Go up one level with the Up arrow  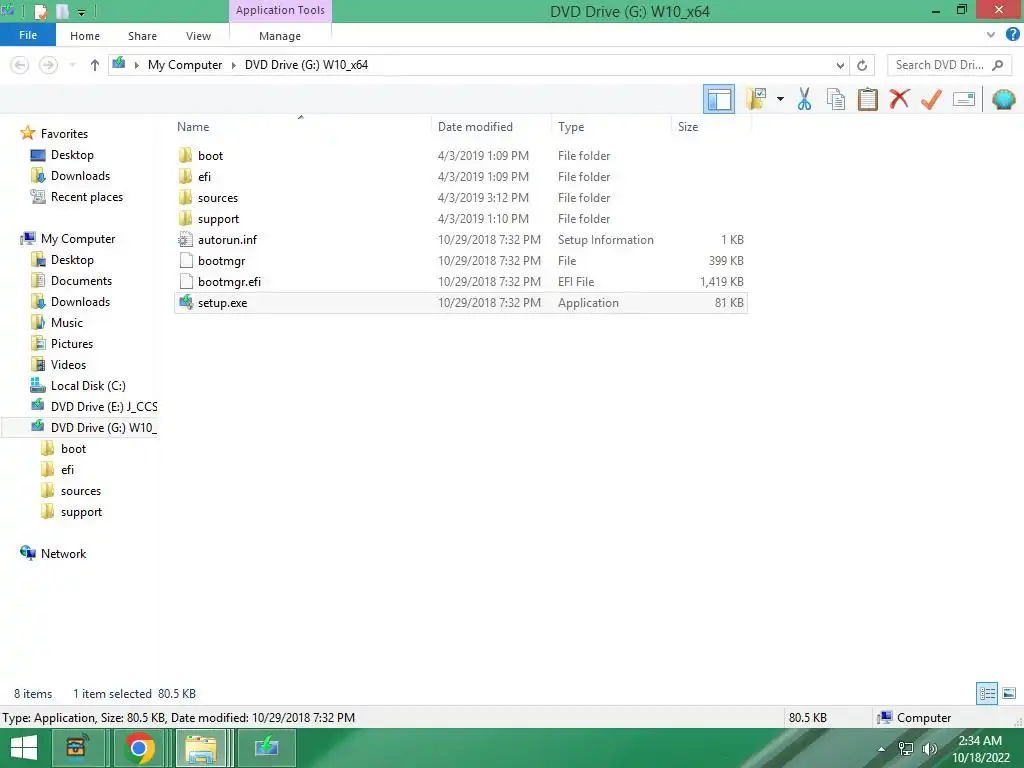pyautogui.click(x=95, y=65)
